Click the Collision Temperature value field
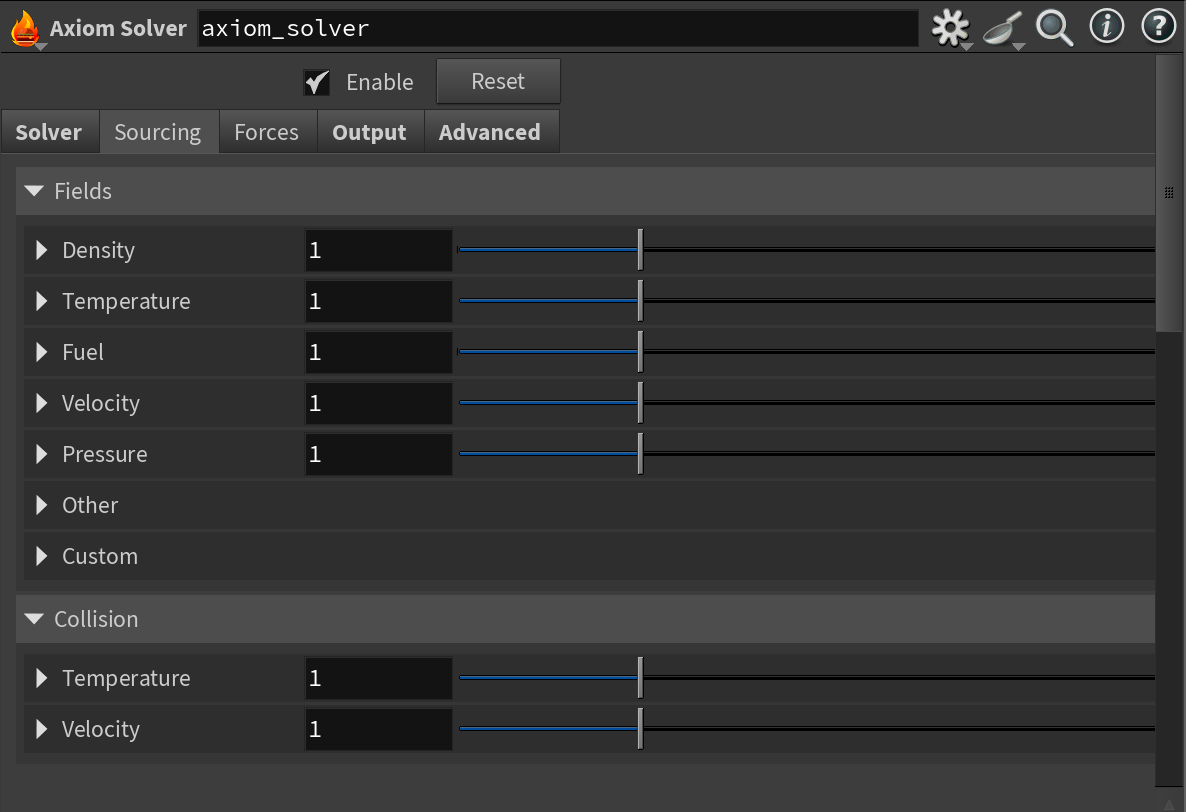Image resolution: width=1186 pixels, height=812 pixels. [378, 678]
